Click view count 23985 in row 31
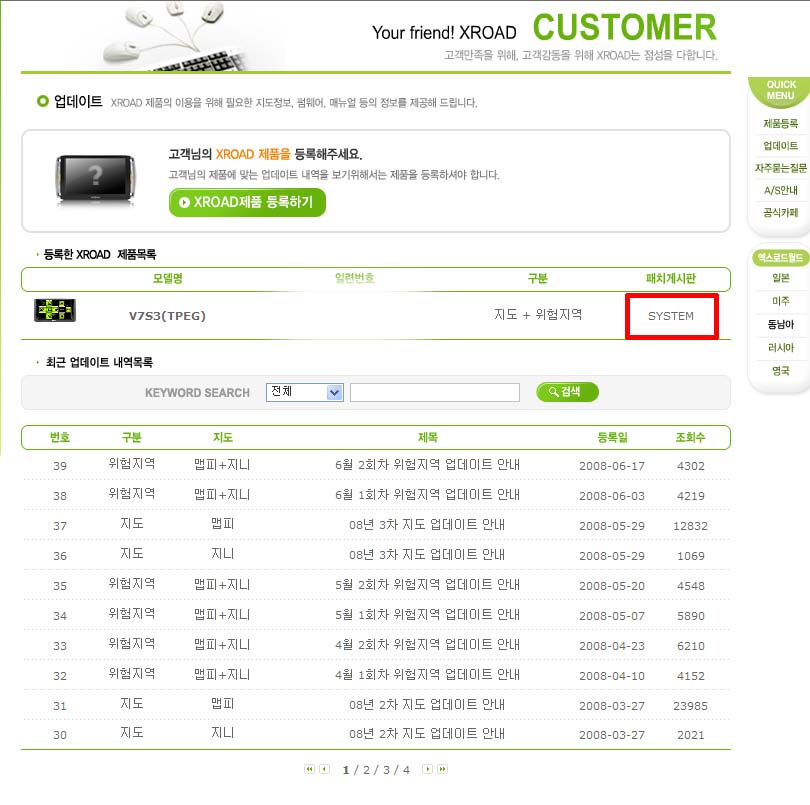810x805 pixels. point(690,706)
